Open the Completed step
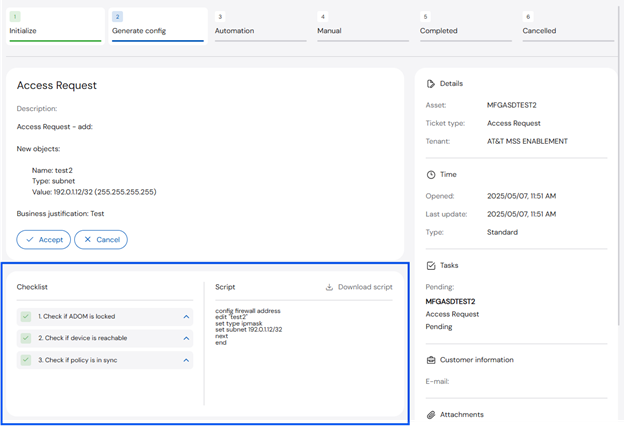 [x=466, y=26]
